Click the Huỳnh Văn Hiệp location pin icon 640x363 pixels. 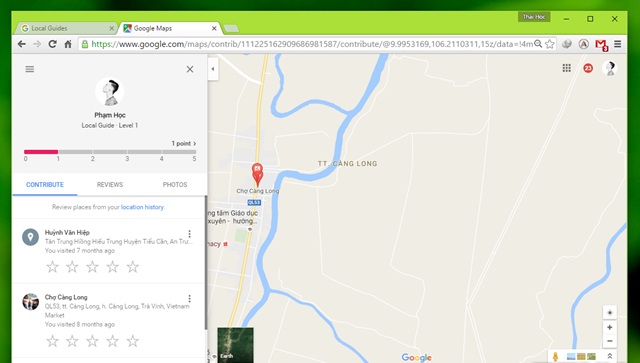[x=30, y=237]
